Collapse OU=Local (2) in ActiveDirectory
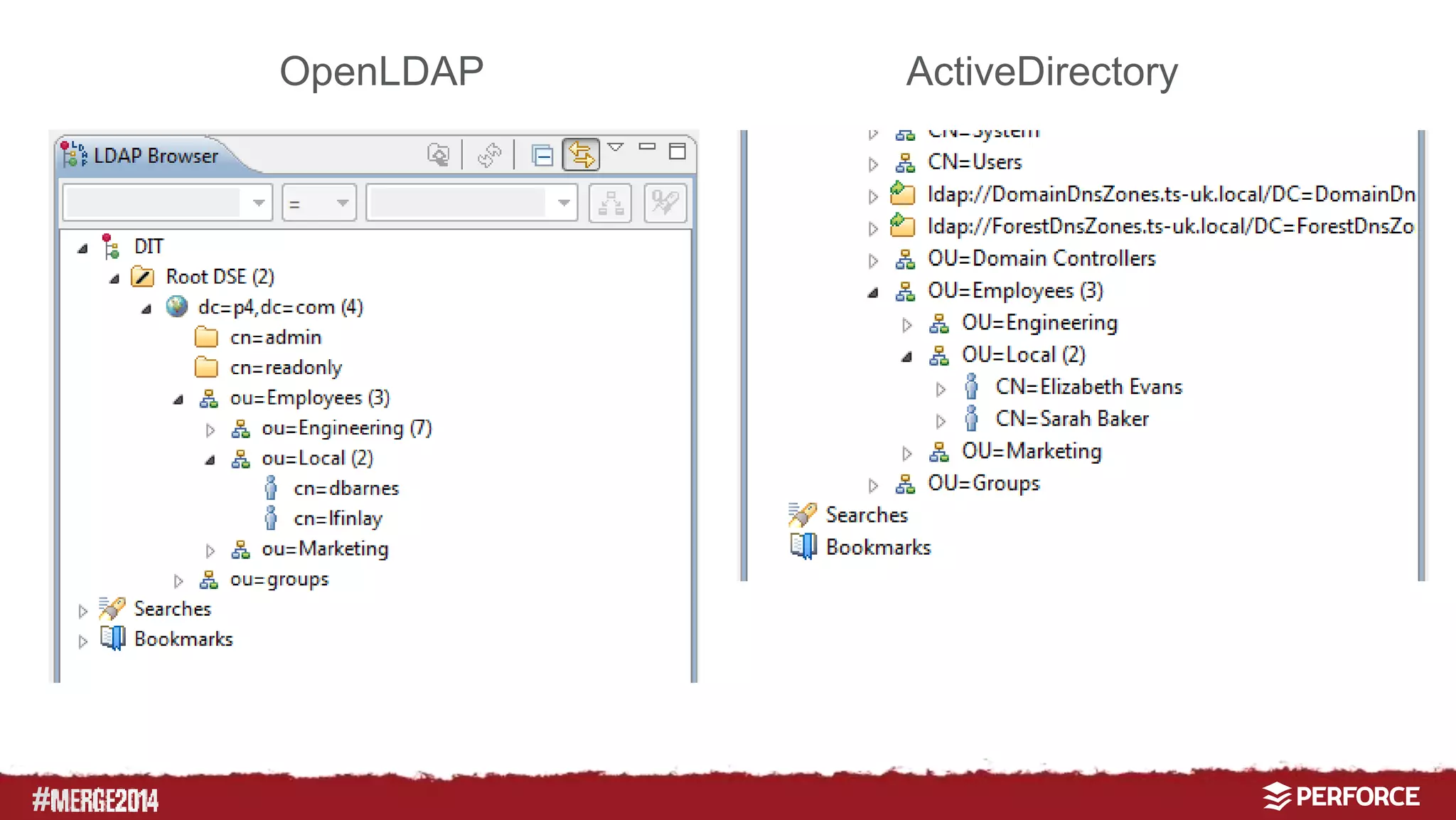The height and width of the screenshot is (820, 1456). (x=906, y=357)
